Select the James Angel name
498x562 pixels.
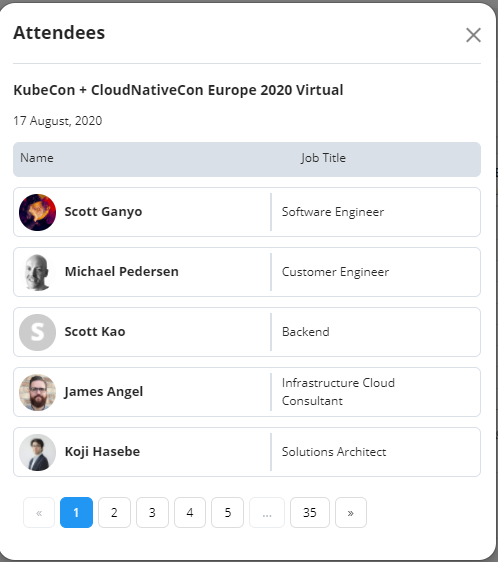[104, 391]
